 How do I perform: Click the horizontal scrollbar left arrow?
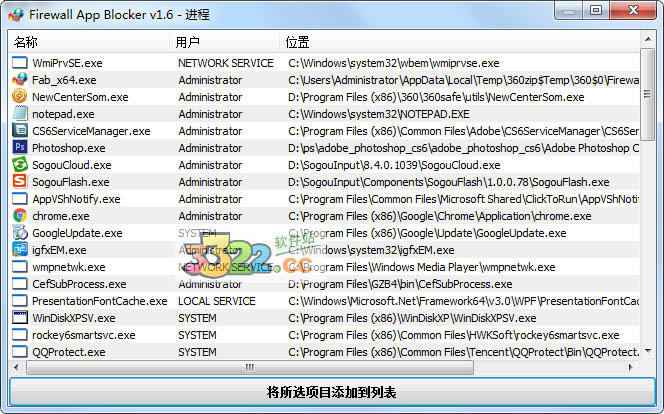pos(16,367)
